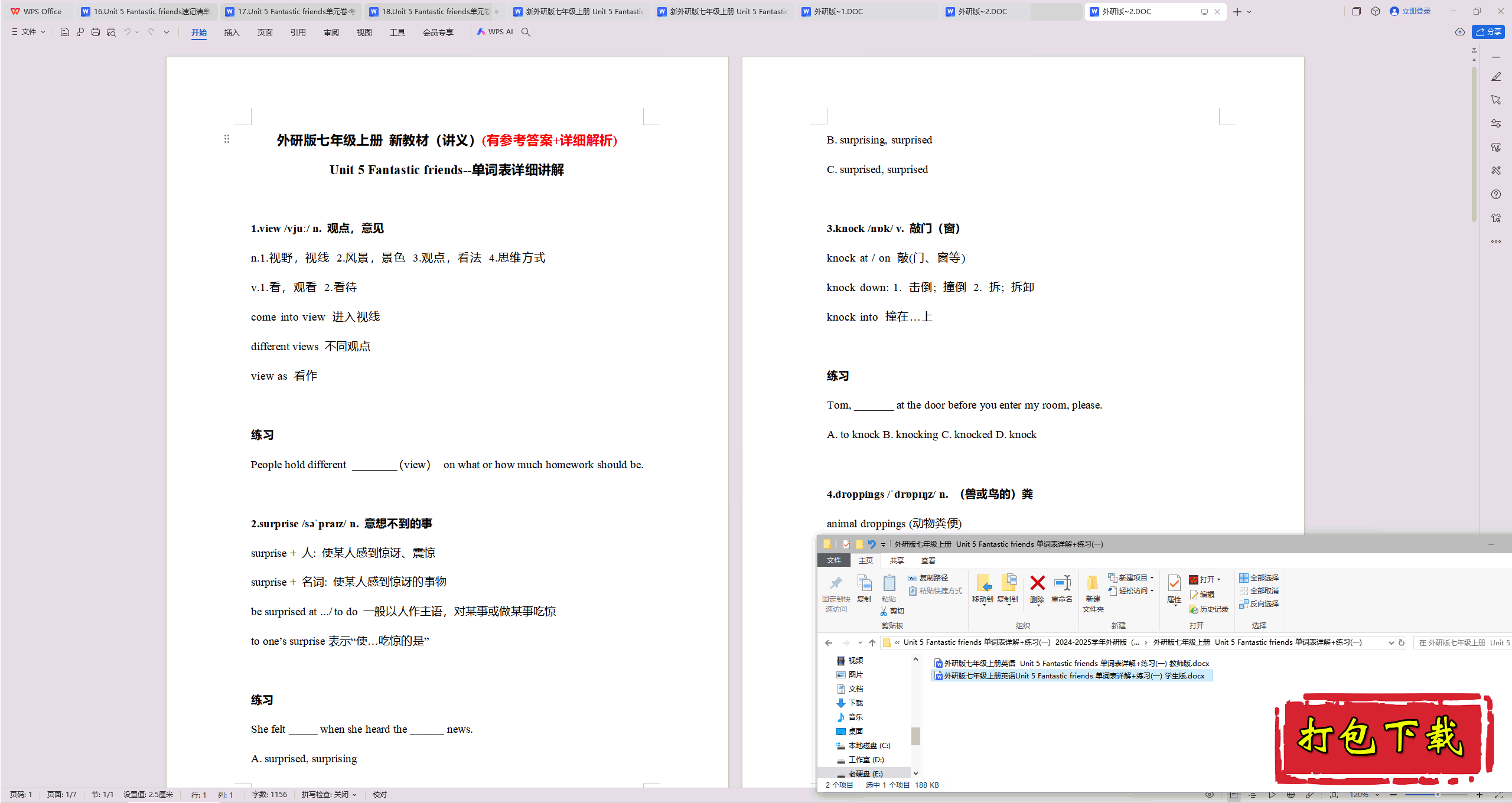Screen dimensions: 1512x803
Task: Switch to the 视图 ribbon tab
Action: 364,32
